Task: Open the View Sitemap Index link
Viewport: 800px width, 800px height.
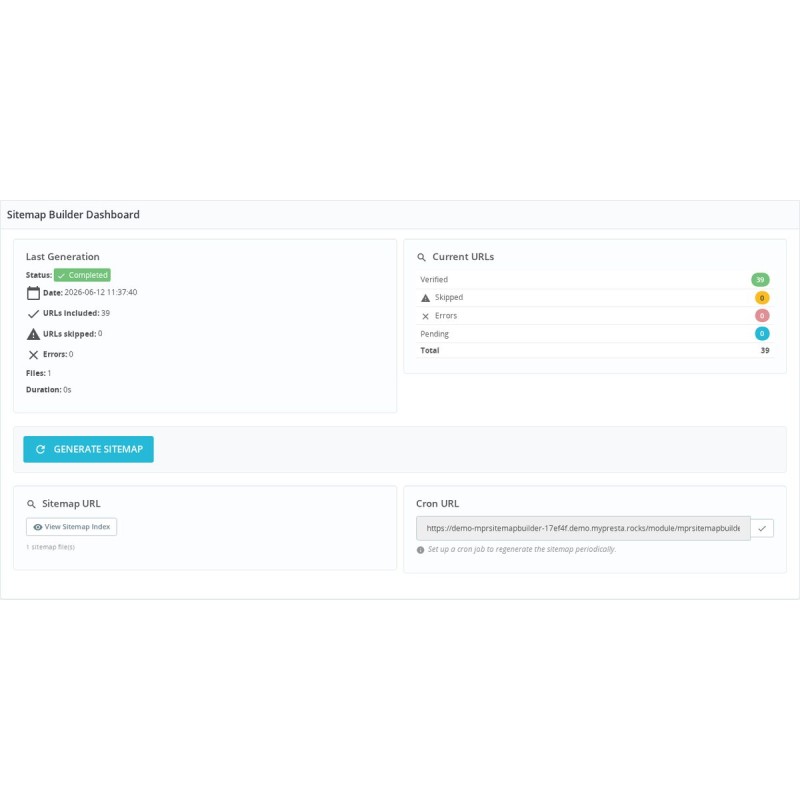Action: click(x=71, y=527)
